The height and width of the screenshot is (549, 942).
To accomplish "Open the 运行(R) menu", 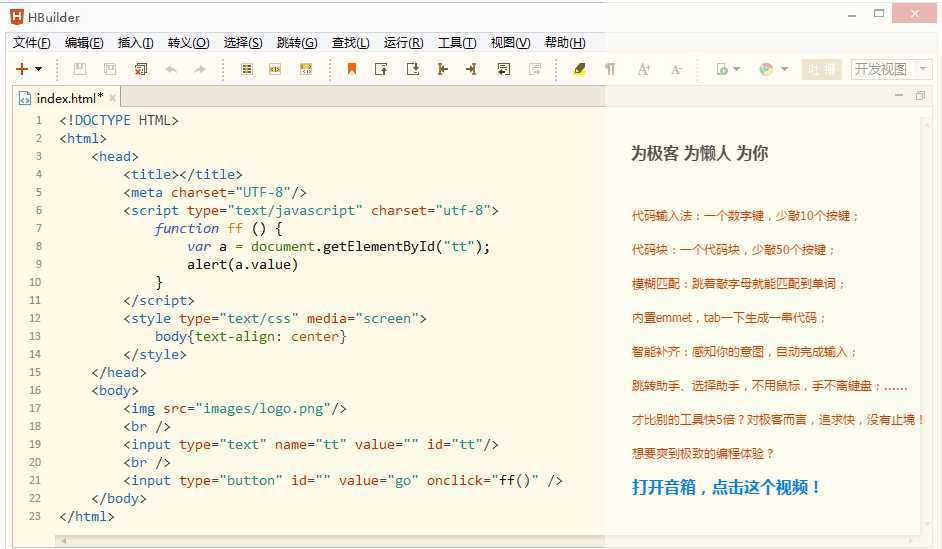I will coord(403,43).
